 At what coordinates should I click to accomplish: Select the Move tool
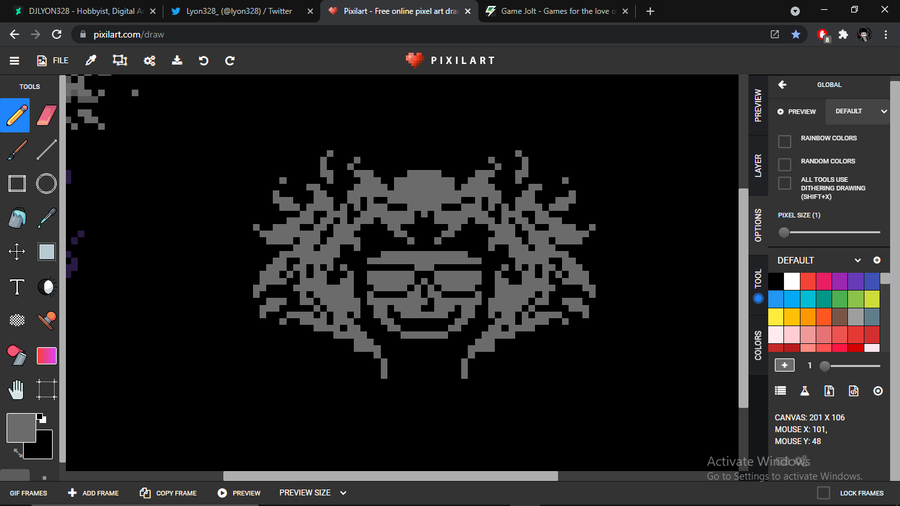[17, 252]
